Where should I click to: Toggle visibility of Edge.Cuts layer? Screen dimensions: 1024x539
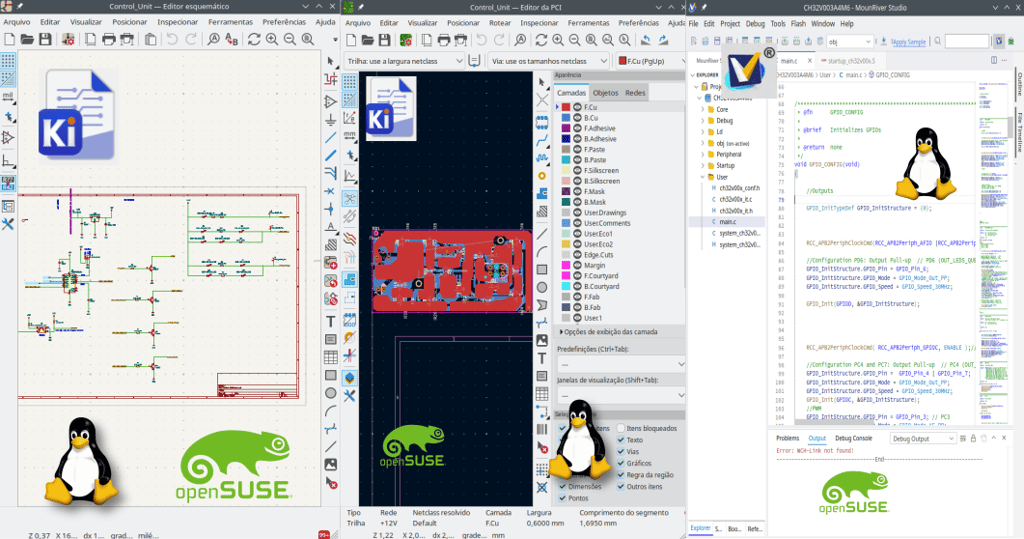tap(577, 255)
